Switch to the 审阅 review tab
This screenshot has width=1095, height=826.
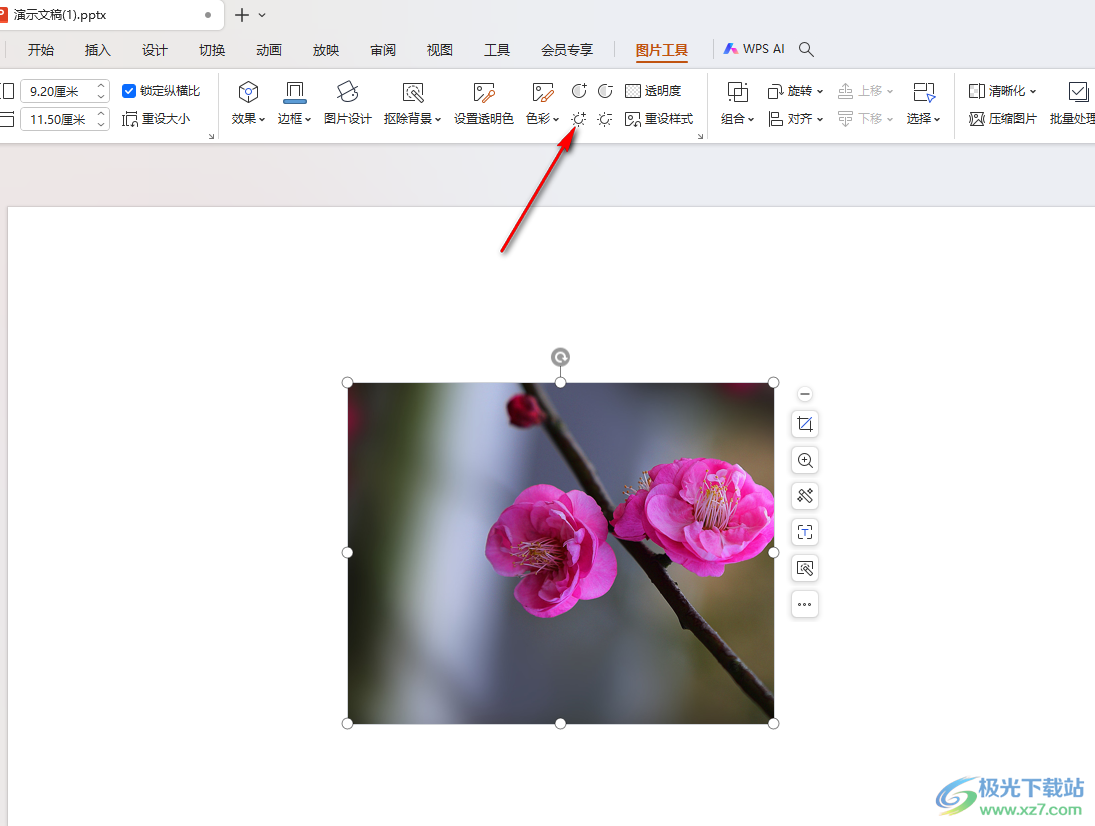coord(383,50)
